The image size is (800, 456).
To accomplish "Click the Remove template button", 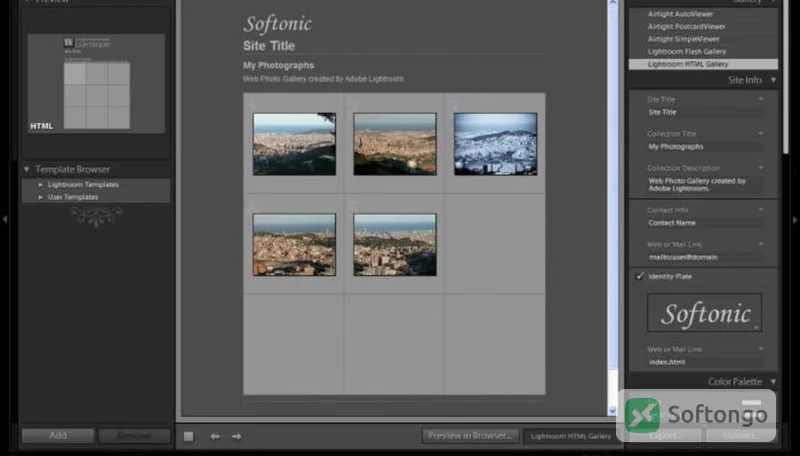I will (x=134, y=436).
